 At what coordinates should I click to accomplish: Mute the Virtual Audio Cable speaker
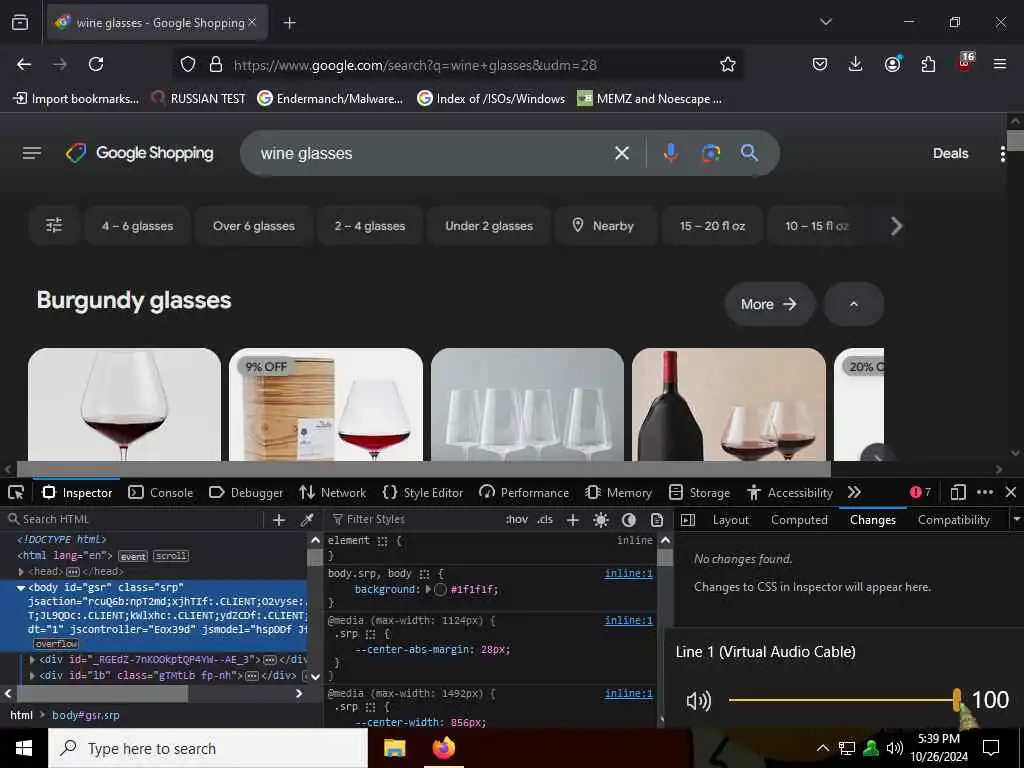point(698,701)
